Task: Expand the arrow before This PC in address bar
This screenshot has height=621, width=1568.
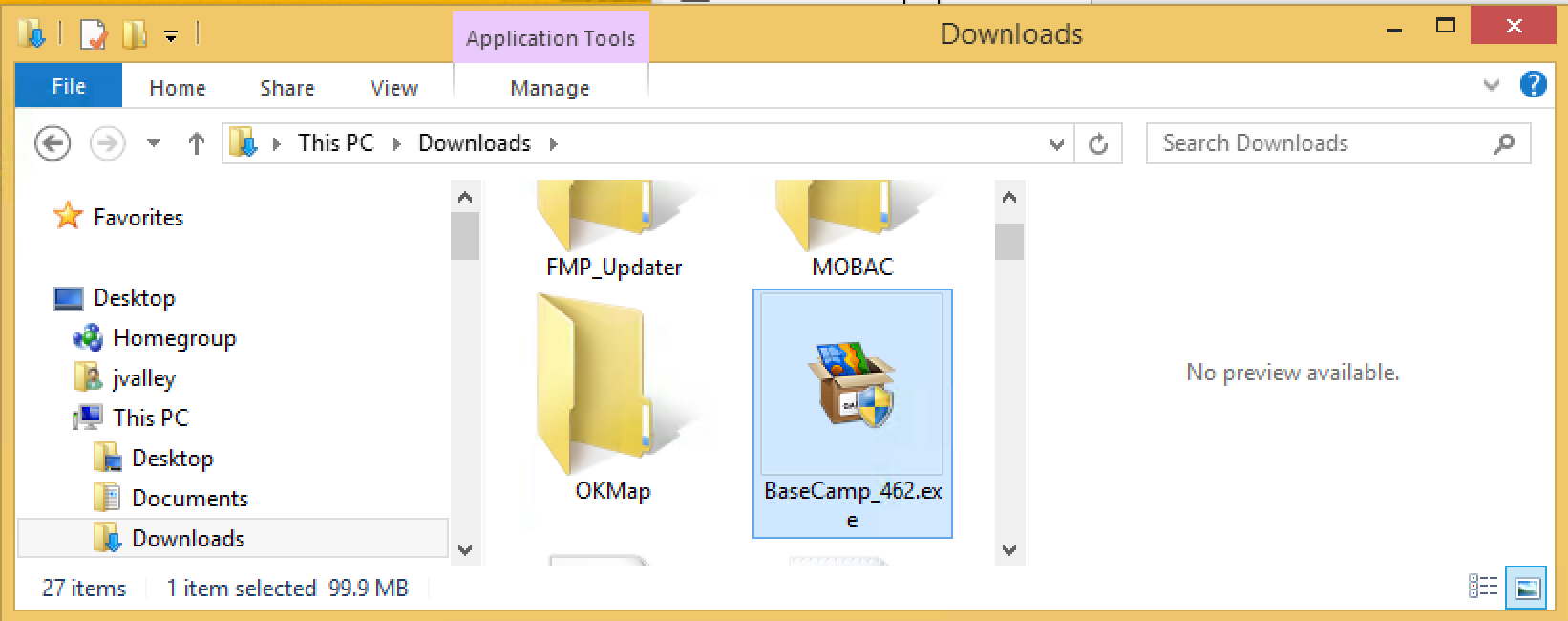Action: click(x=277, y=144)
